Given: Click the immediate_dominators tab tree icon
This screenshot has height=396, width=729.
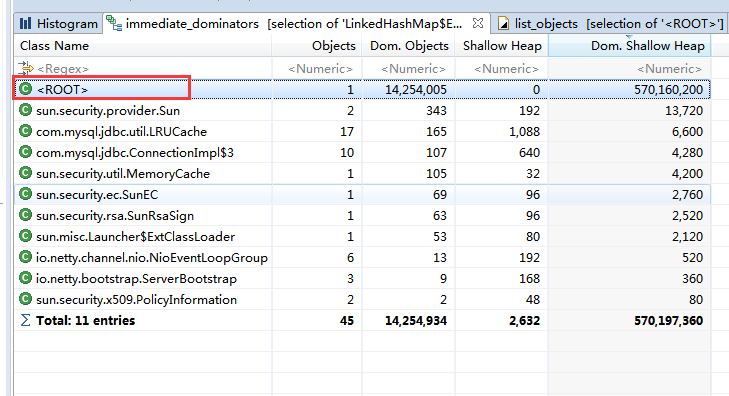Looking at the screenshot, I should tap(113, 22).
